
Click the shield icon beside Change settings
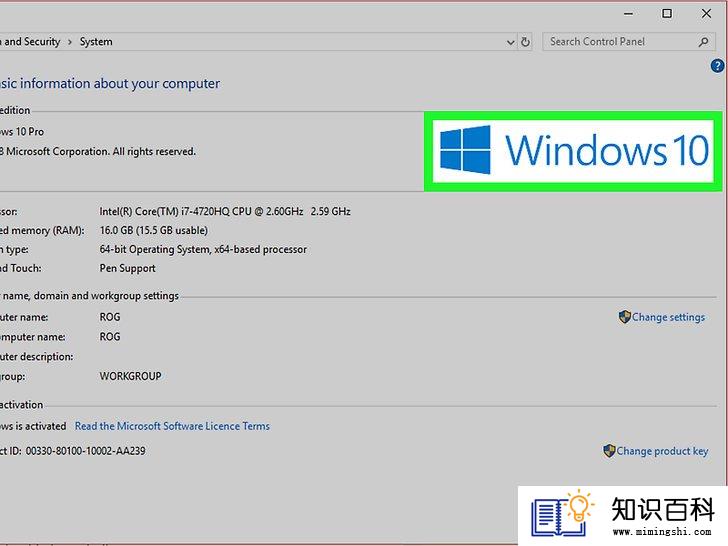coord(624,317)
